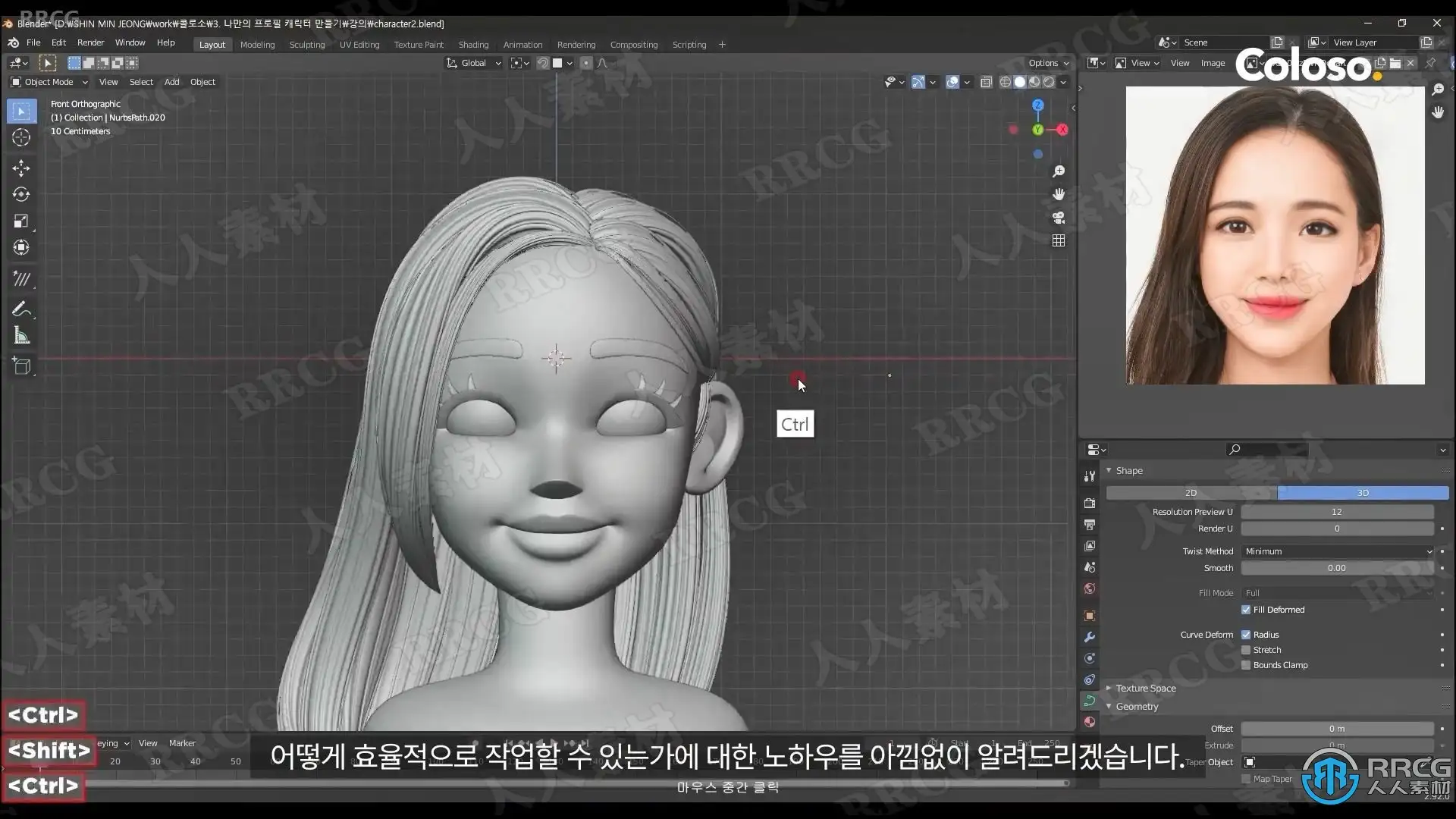Enable the Bounds Clamp checkbox
Screen dimensions: 1456x819
click(x=1246, y=665)
